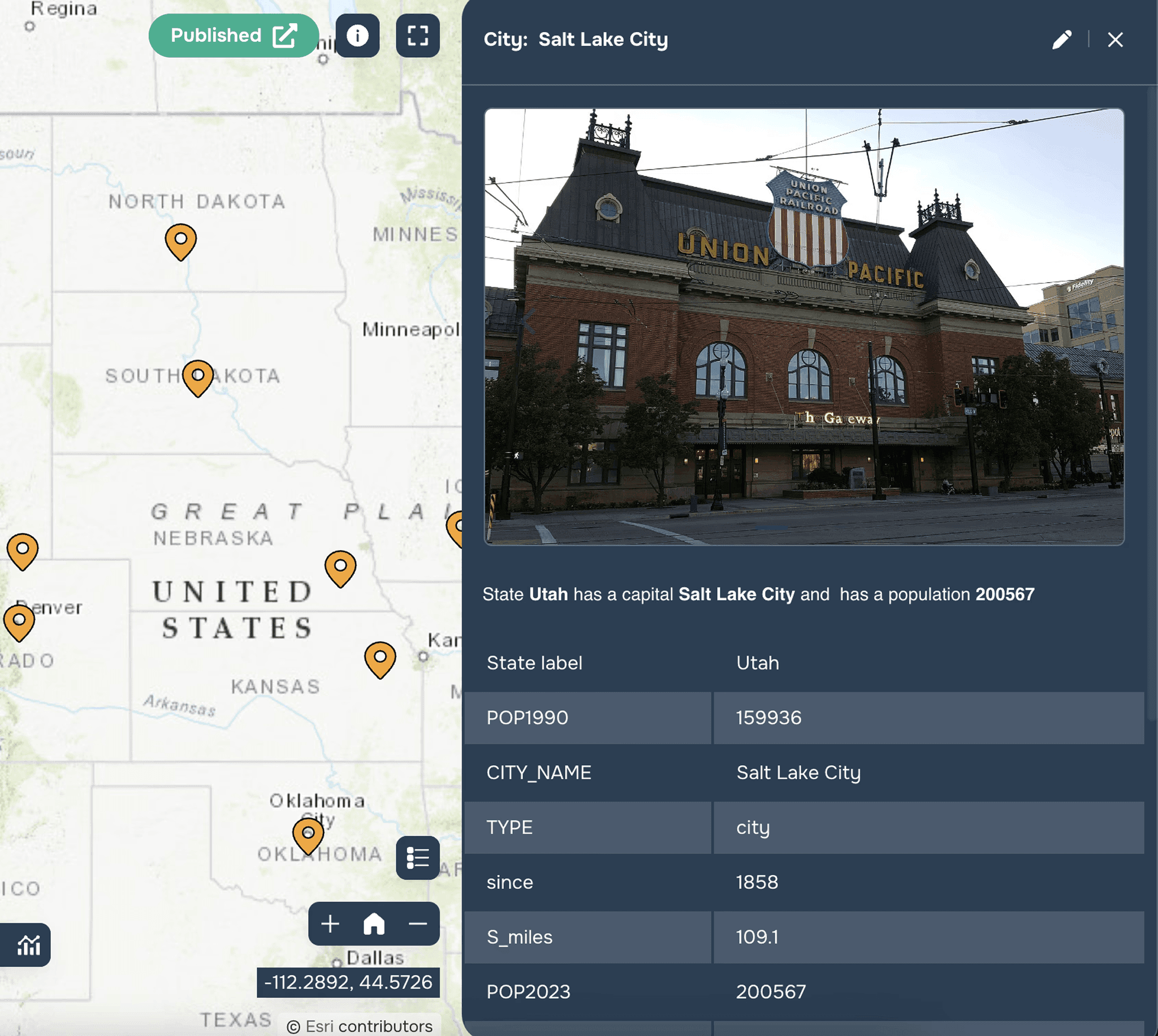Click the map coordinates readout

click(x=348, y=982)
